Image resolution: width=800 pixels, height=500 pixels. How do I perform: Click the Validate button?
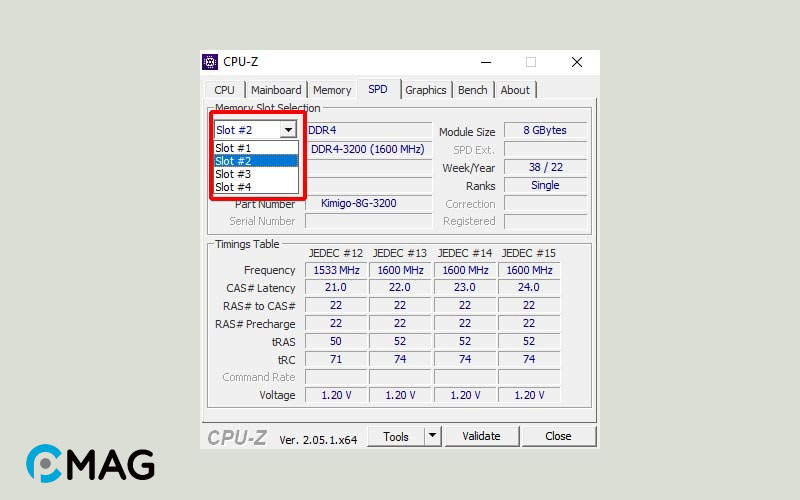(482, 436)
